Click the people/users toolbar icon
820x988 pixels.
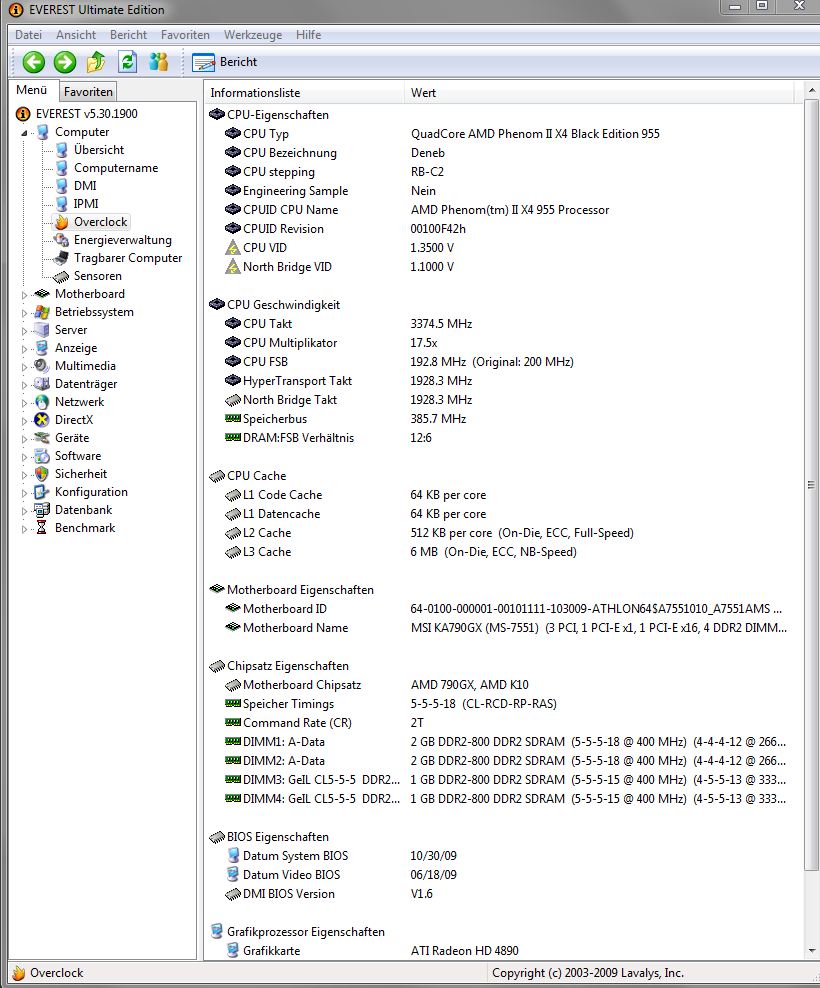point(159,62)
